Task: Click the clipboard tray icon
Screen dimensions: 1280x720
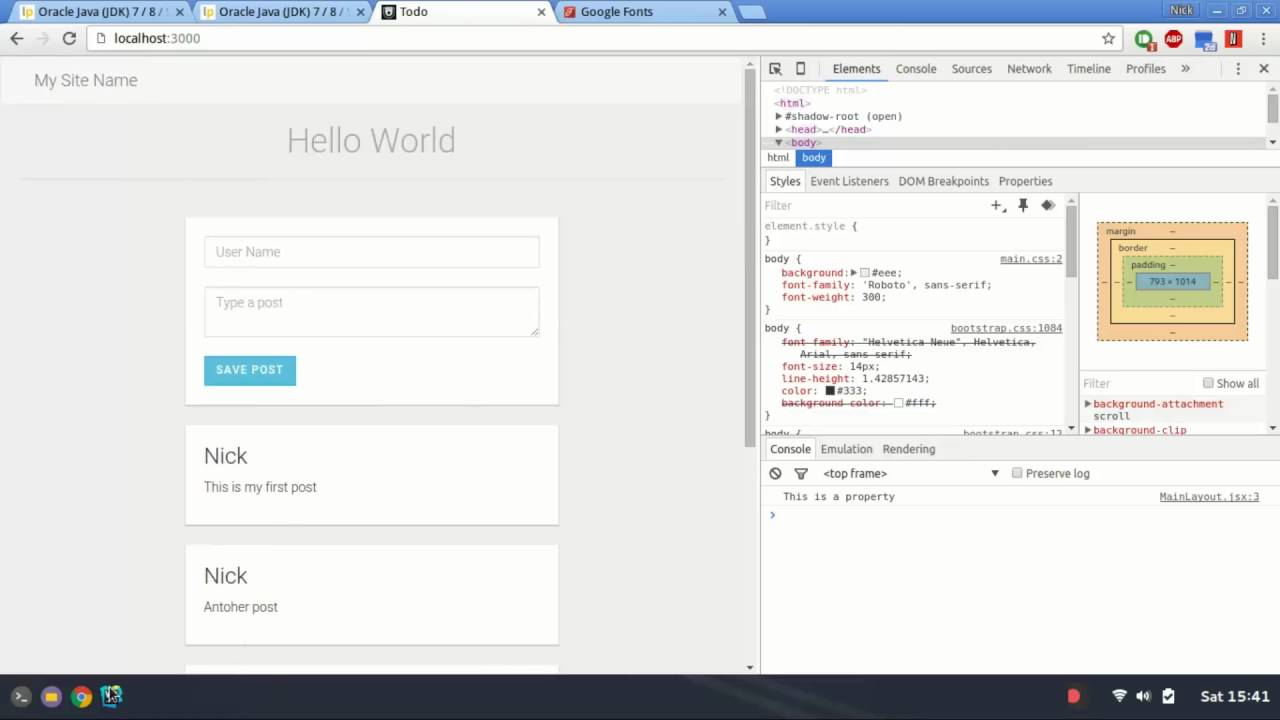Action: pos(1168,696)
